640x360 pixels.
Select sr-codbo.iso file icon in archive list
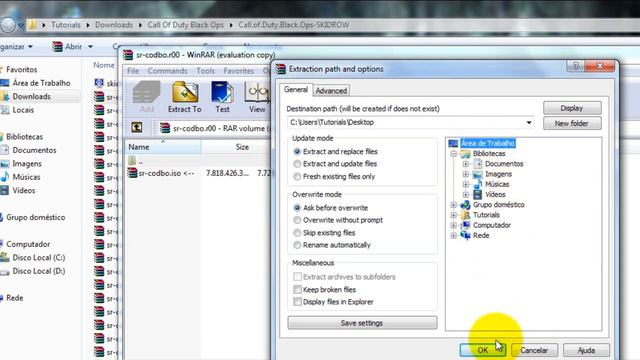tap(132, 173)
